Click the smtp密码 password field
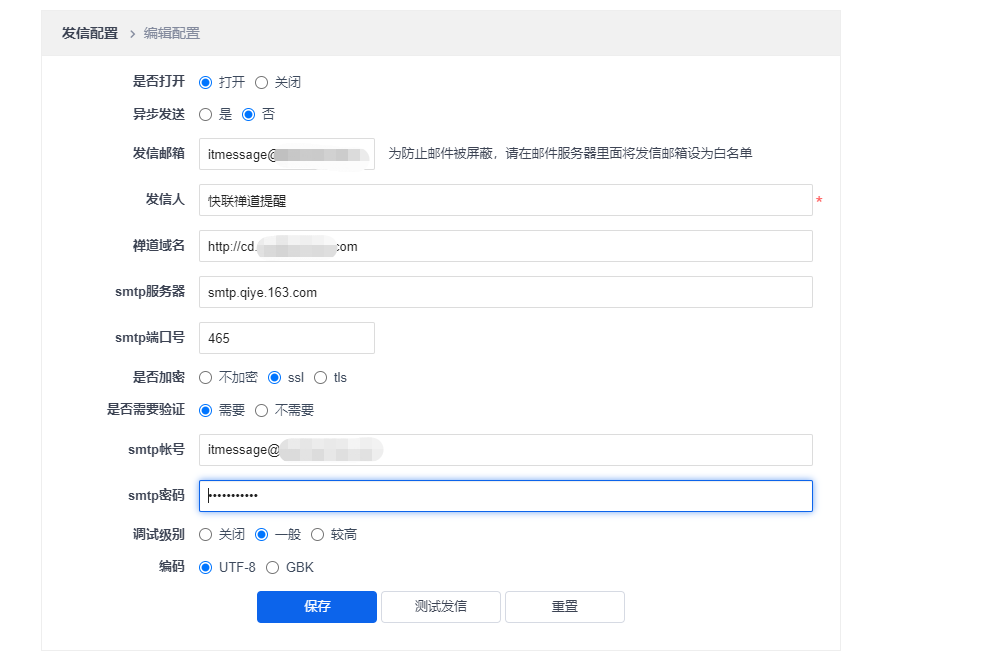The image size is (1004, 669). pyautogui.click(x=505, y=496)
